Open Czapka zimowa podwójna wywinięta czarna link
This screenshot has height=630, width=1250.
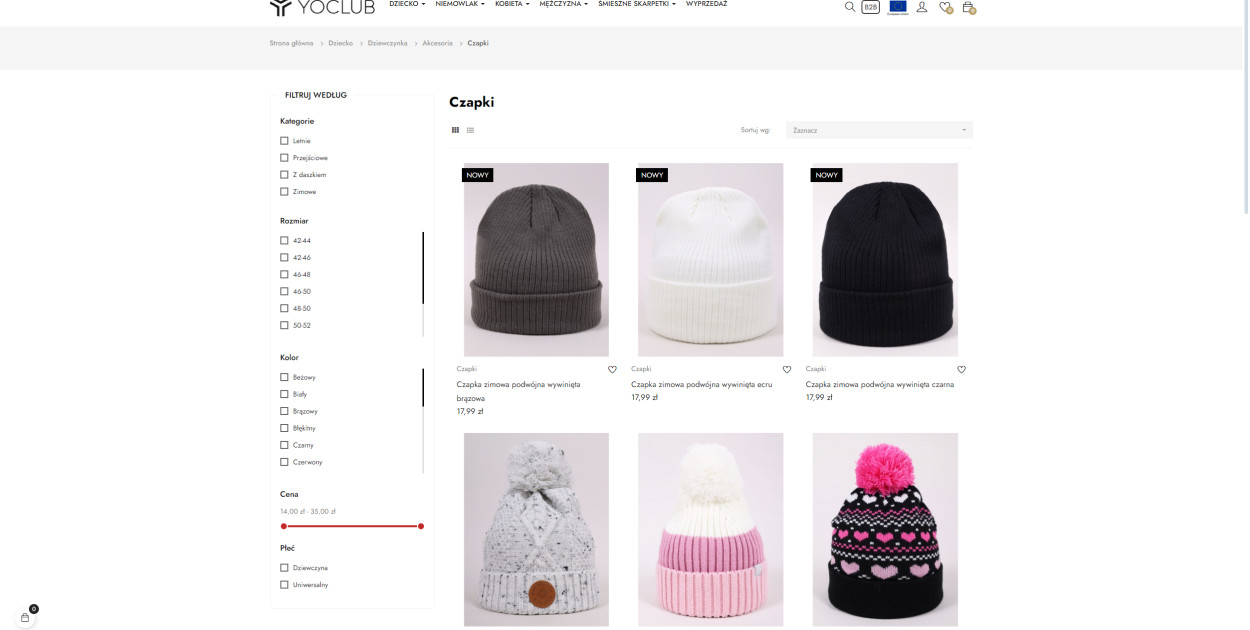click(880, 384)
